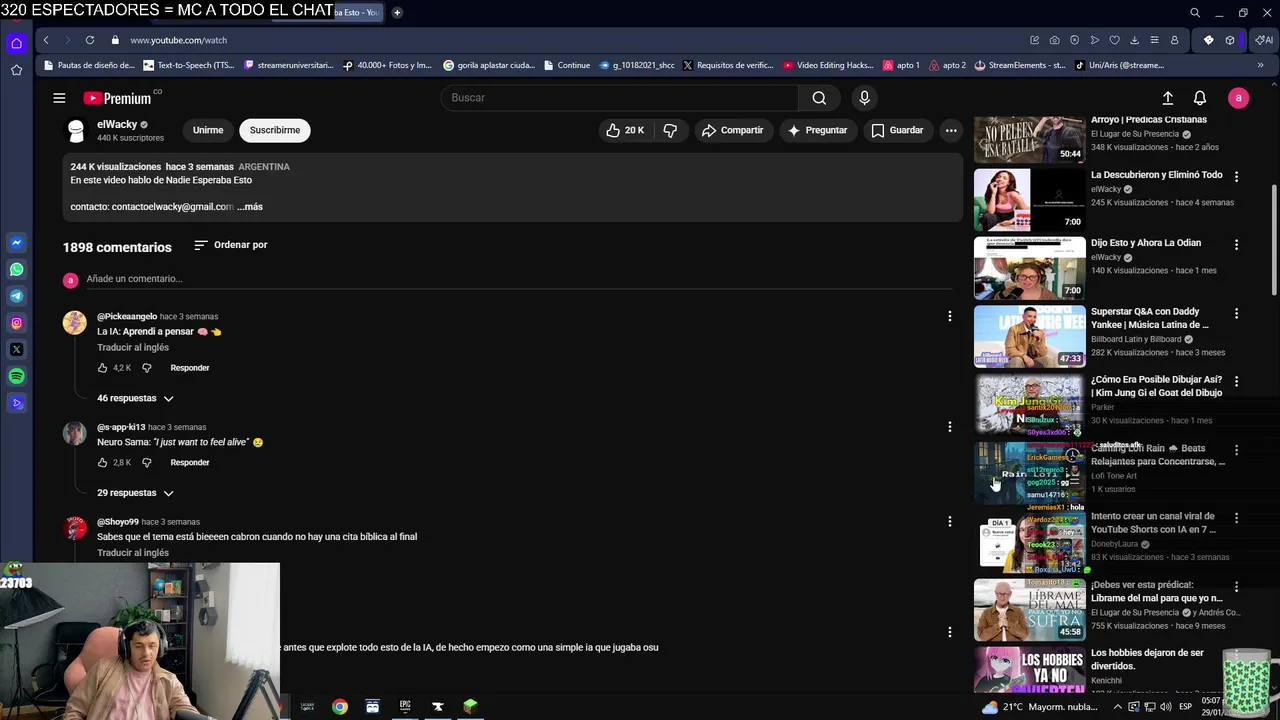1280x720 pixels.
Task: Open options for 'Superstar Q&A con Daddy Yankee'
Action: point(1236,313)
